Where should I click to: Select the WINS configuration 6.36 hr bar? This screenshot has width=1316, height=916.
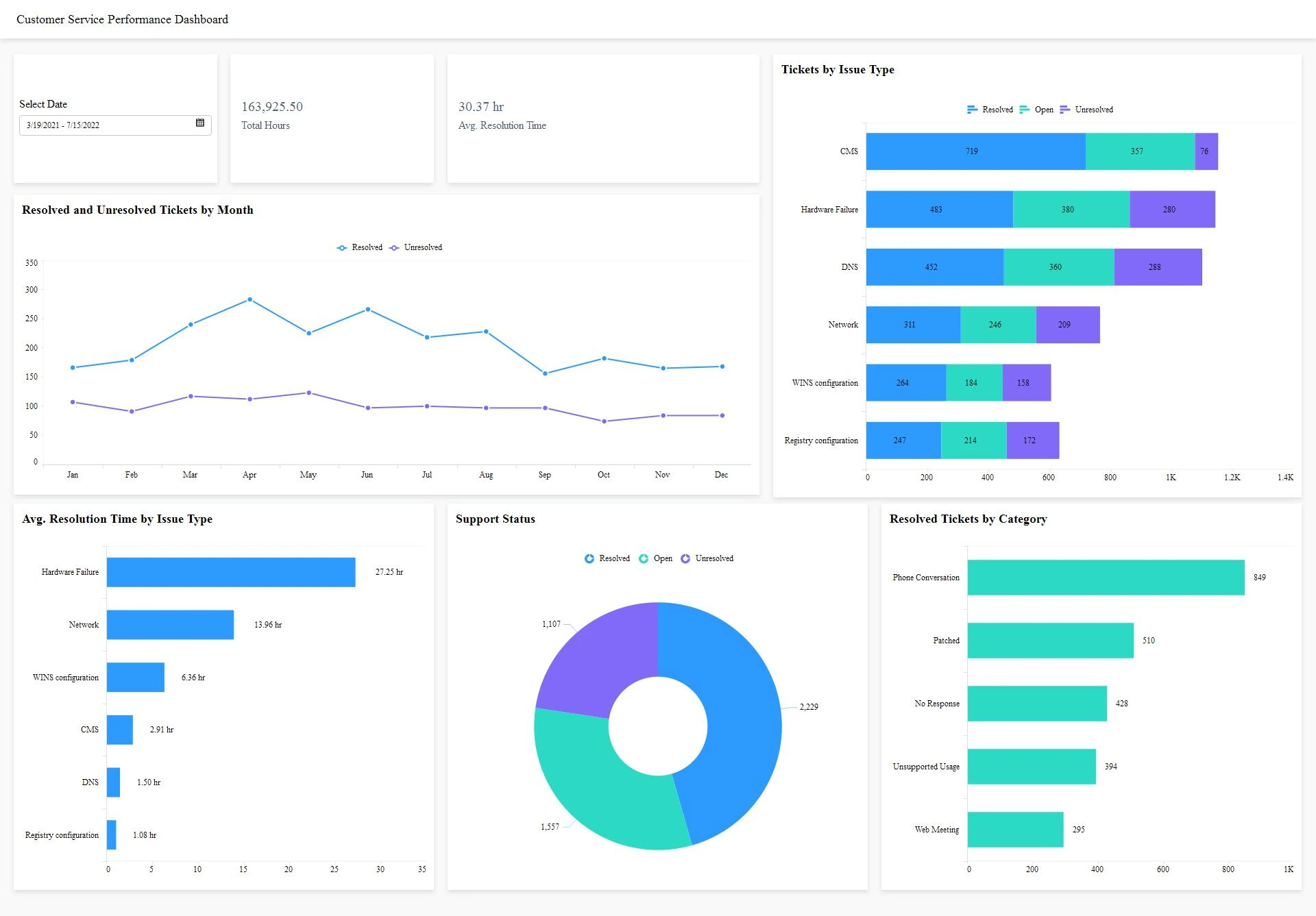tap(136, 677)
